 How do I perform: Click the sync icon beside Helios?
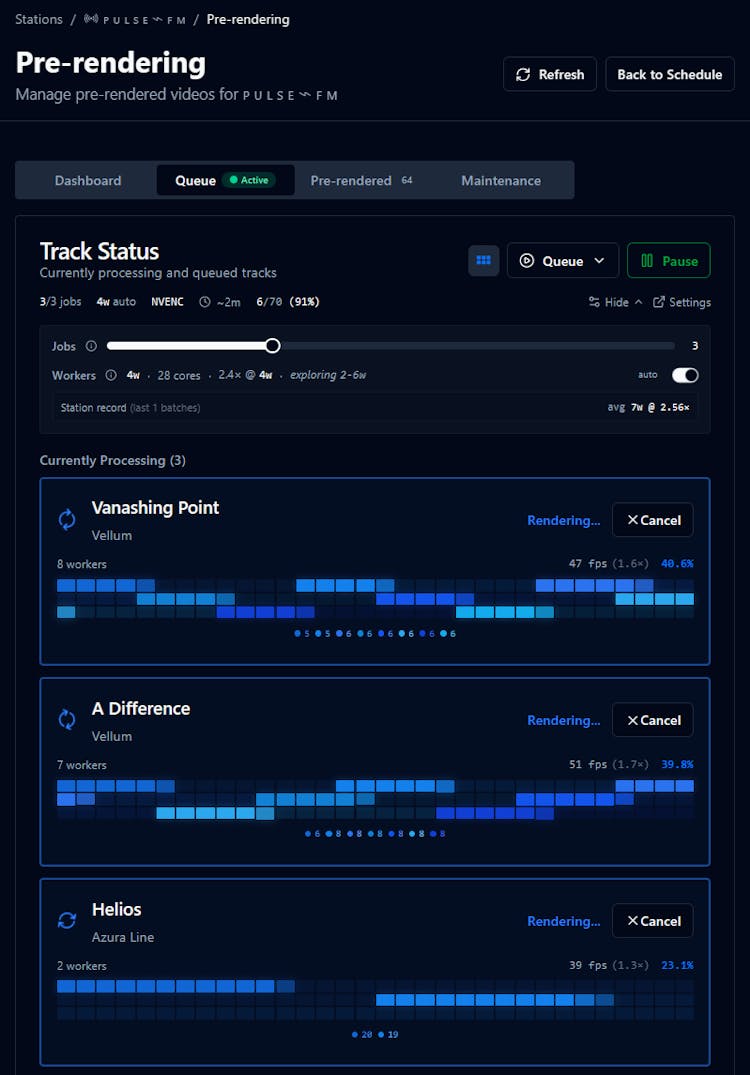click(x=67, y=921)
